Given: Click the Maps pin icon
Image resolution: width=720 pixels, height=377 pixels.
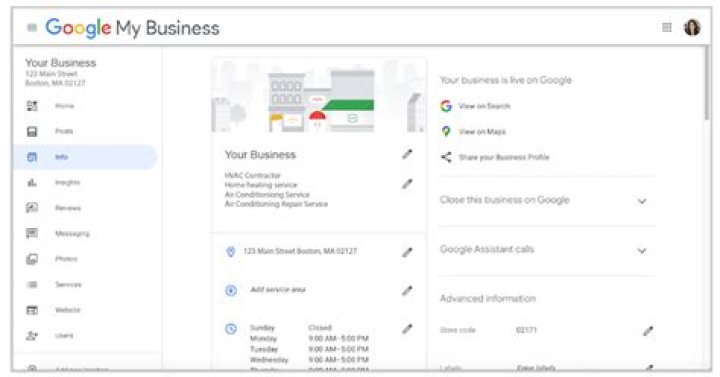Looking at the screenshot, I should [446, 131].
